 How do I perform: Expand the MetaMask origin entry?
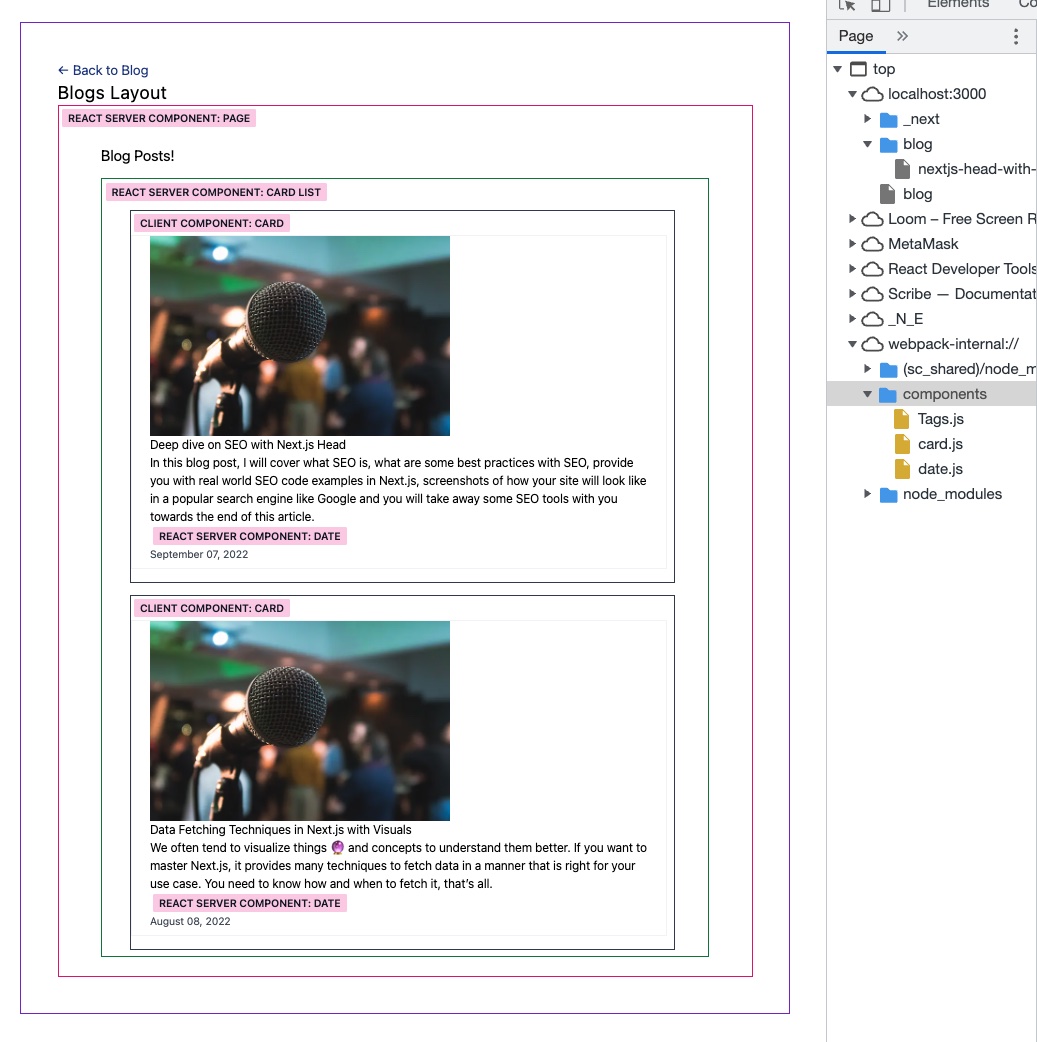point(852,243)
